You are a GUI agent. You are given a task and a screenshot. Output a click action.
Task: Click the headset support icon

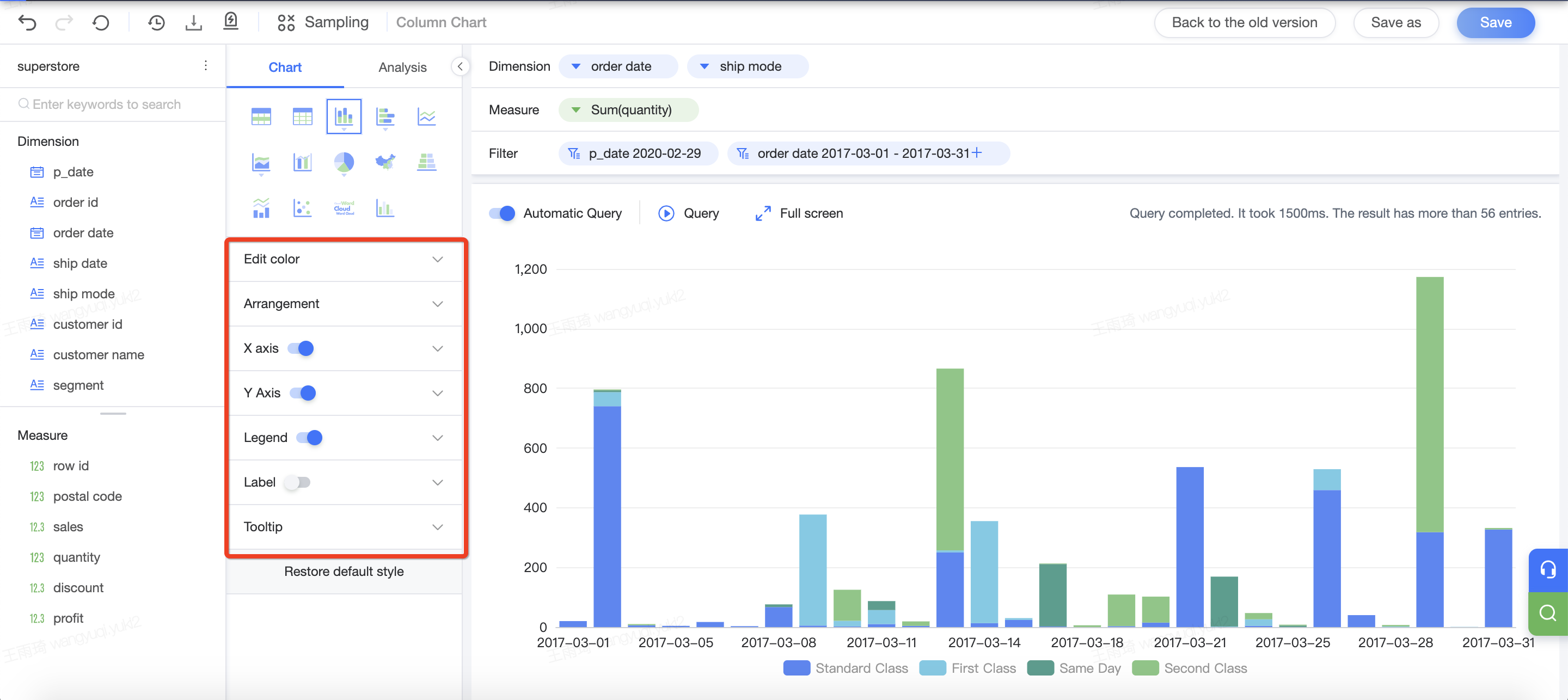point(1547,570)
